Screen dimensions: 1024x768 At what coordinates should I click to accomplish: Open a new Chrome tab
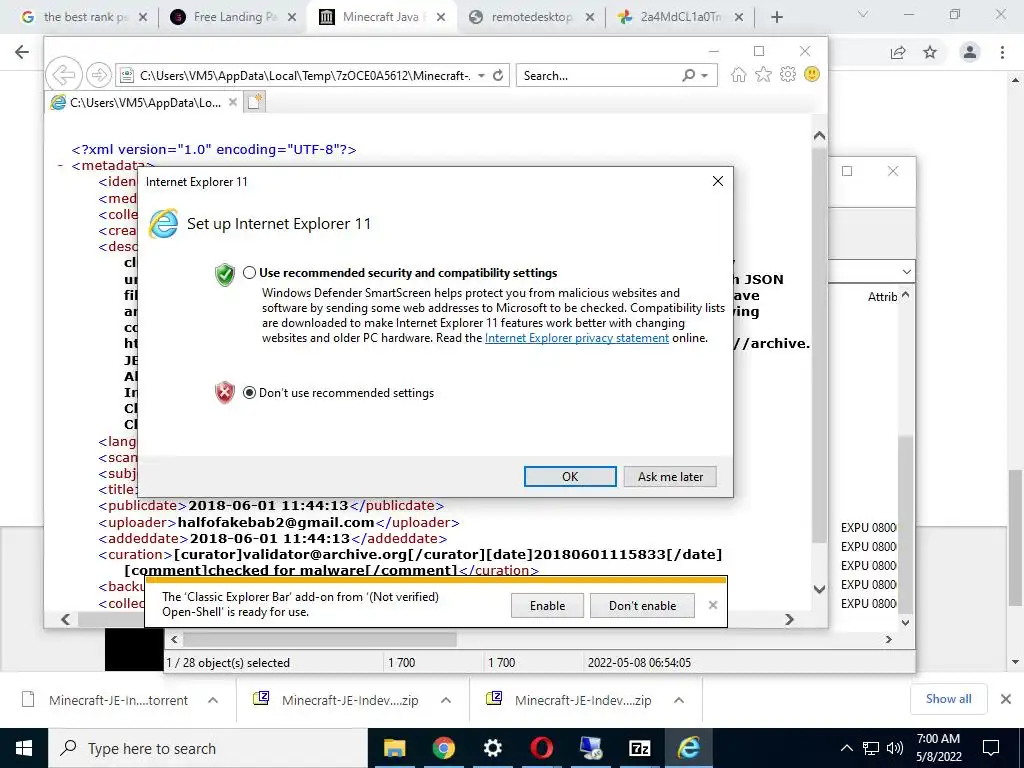click(x=776, y=17)
